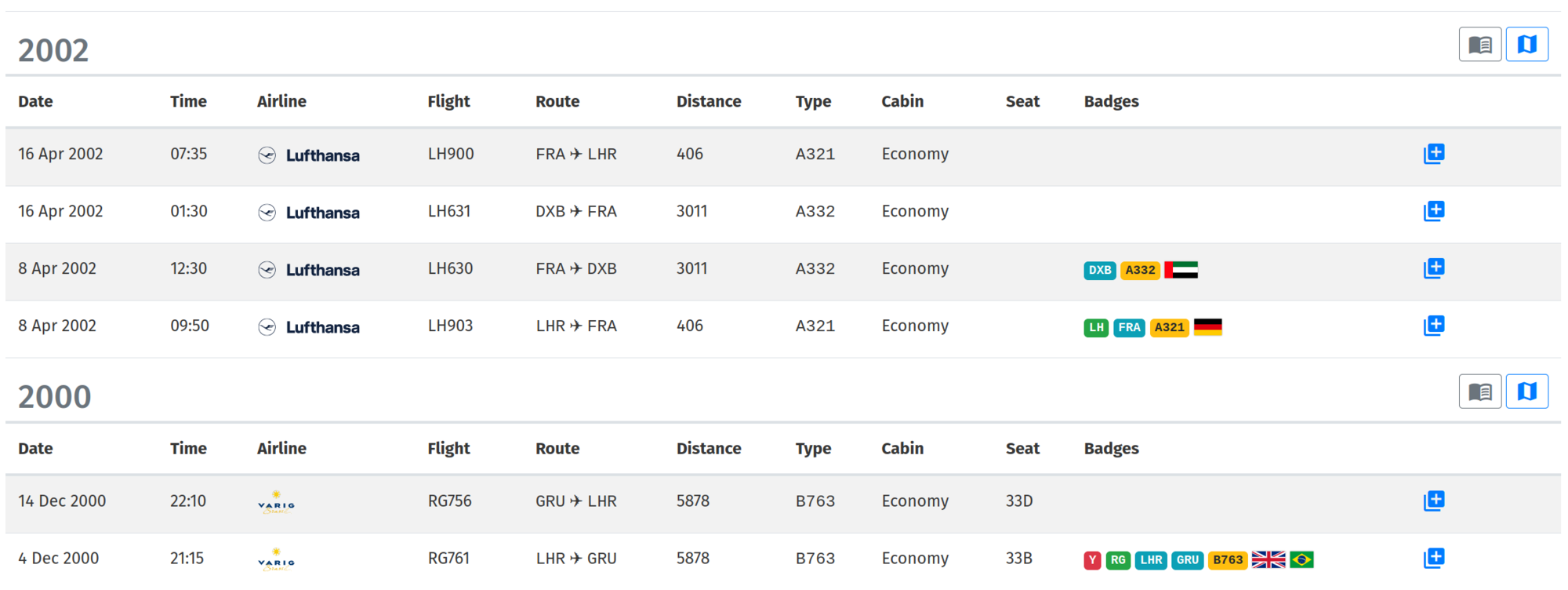Image resolution: width=1568 pixels, height=590 pixels.
Task: Click the German flag badge
Action: (1207, 327)
